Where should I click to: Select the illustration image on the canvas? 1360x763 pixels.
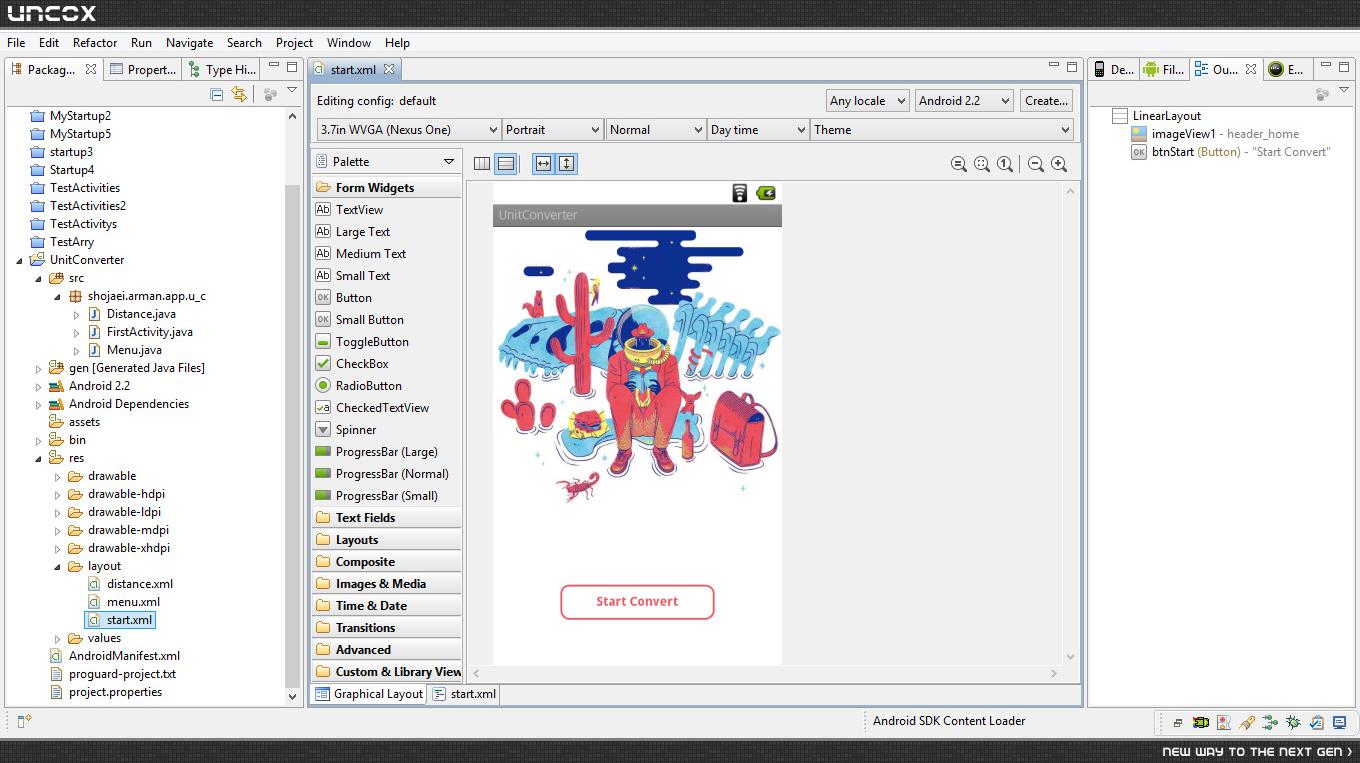[x=637, y=364]
